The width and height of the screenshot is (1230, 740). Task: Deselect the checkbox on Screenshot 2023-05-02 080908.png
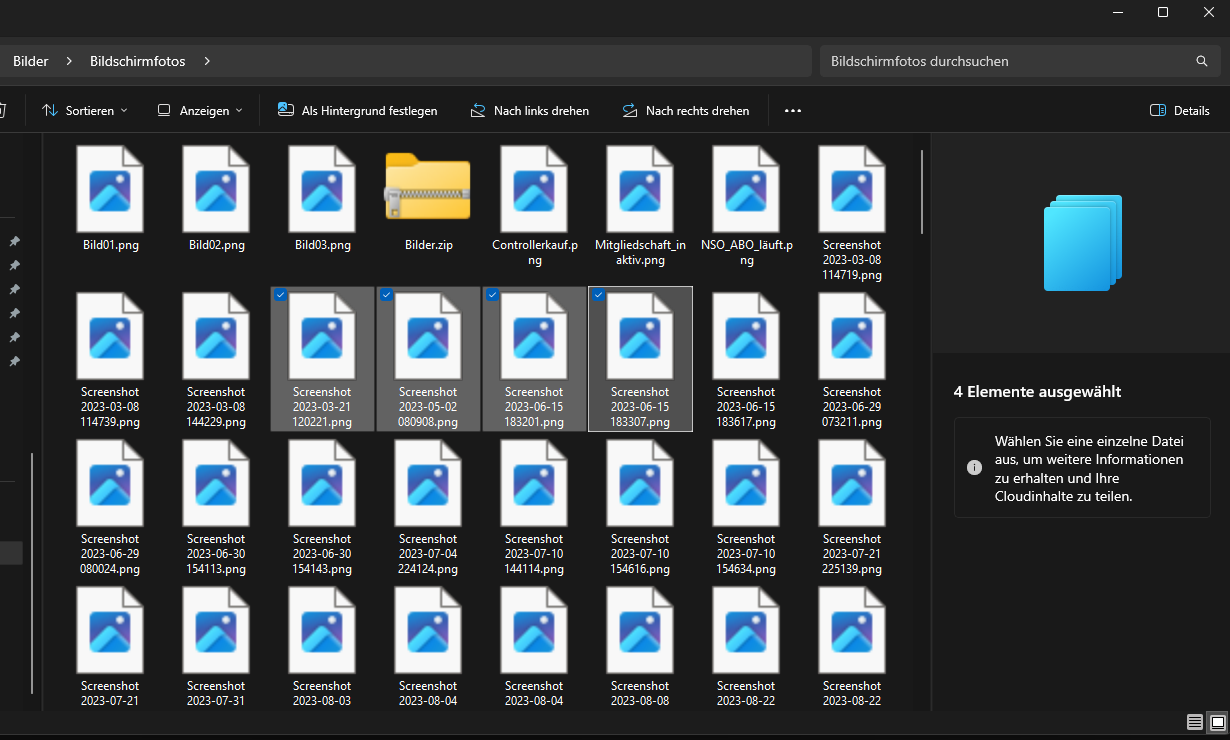click(386, 294)
